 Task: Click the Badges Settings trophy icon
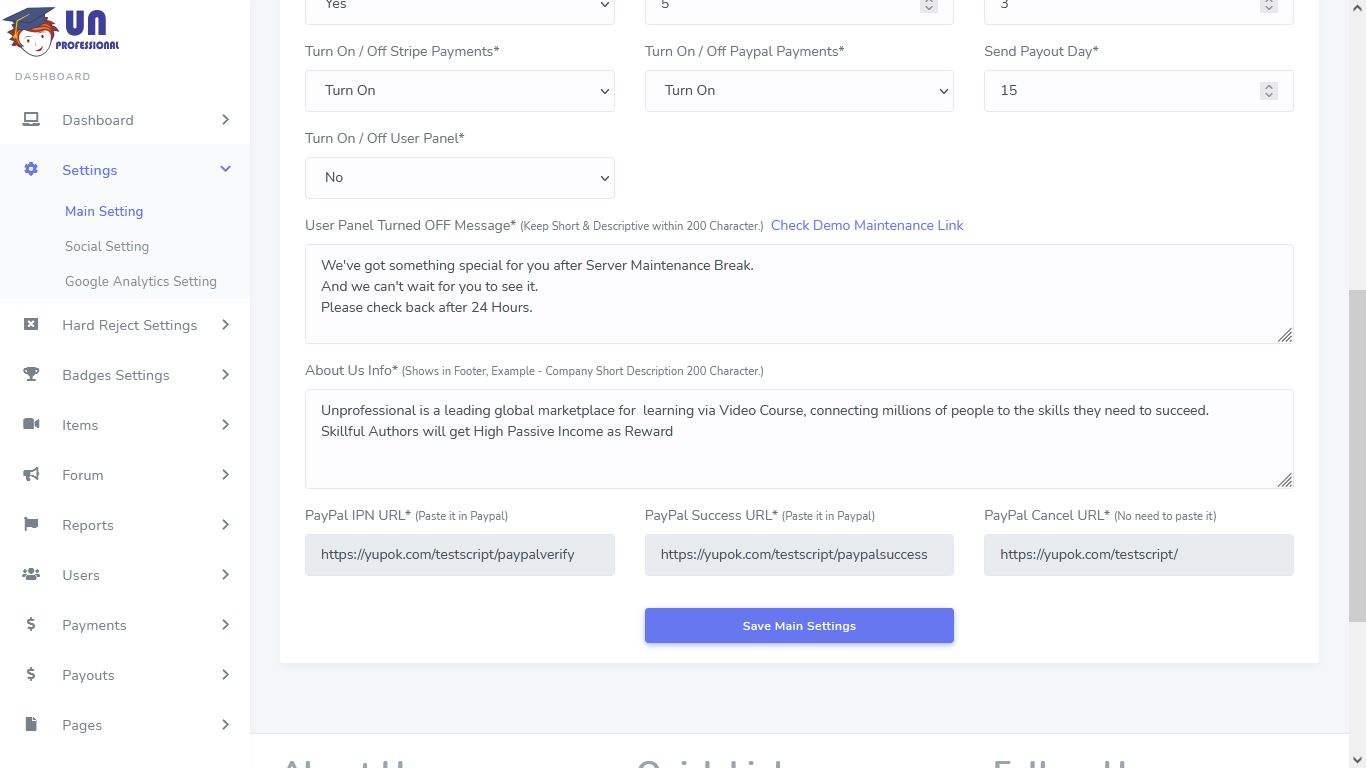tap(31, 375)
